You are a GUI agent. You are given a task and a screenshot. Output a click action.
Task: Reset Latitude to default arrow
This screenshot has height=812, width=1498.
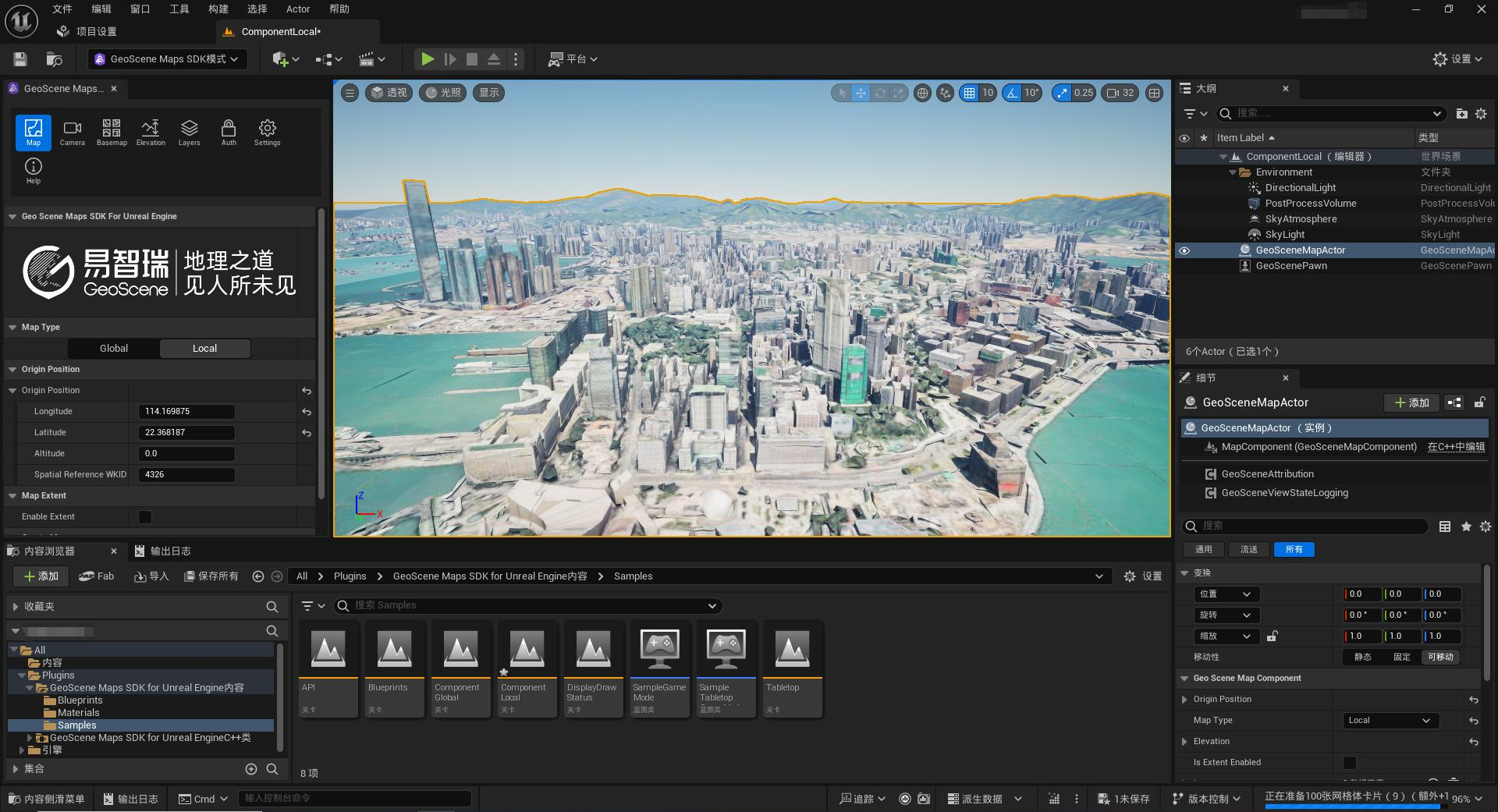(307, 433)
